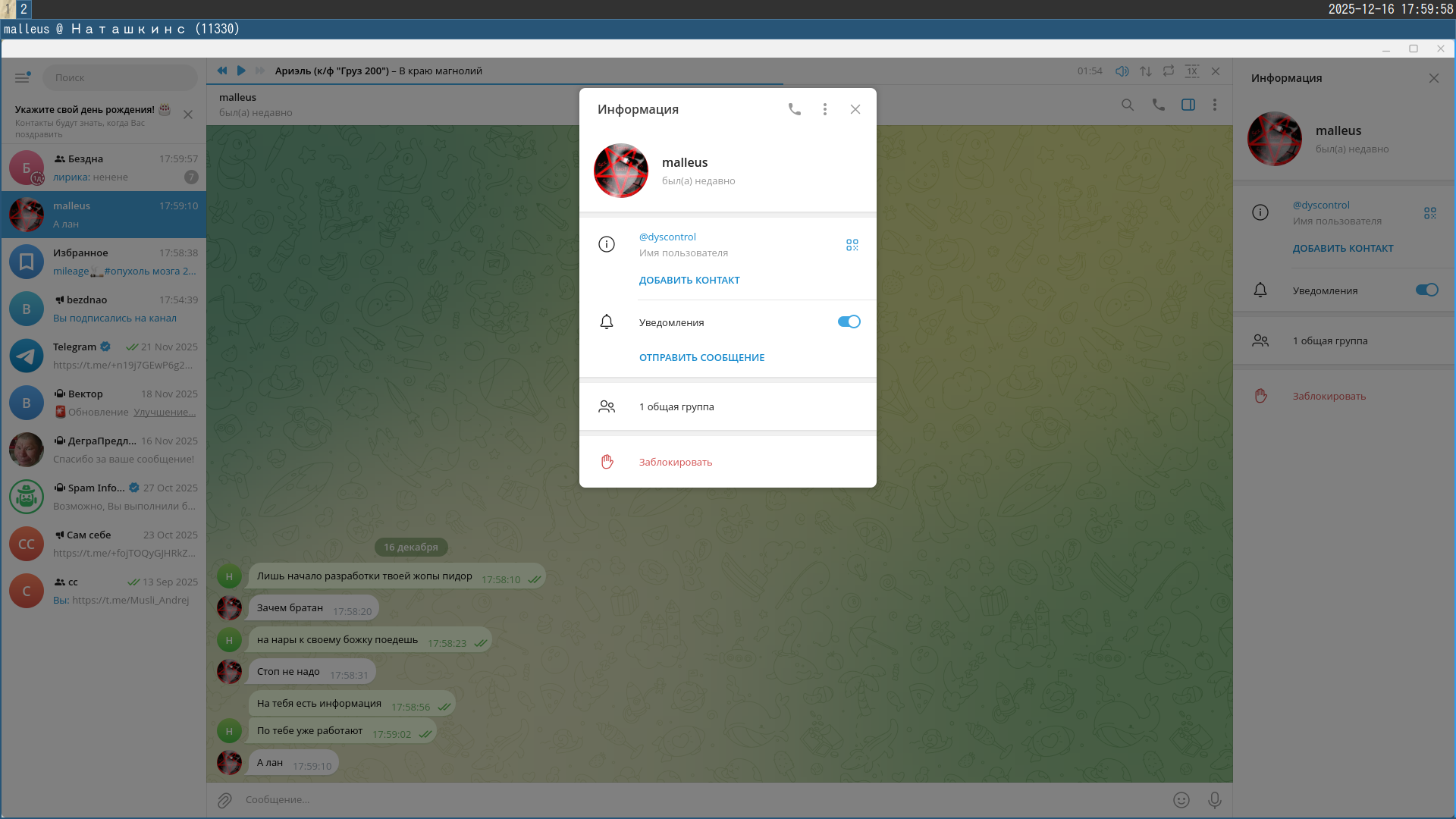The height and width of the screenshot is (819, 1456).
Task: Click ОТПРАВИТЬ СООБЩЕНИЕ in the dialog
Action: (701, 357)
